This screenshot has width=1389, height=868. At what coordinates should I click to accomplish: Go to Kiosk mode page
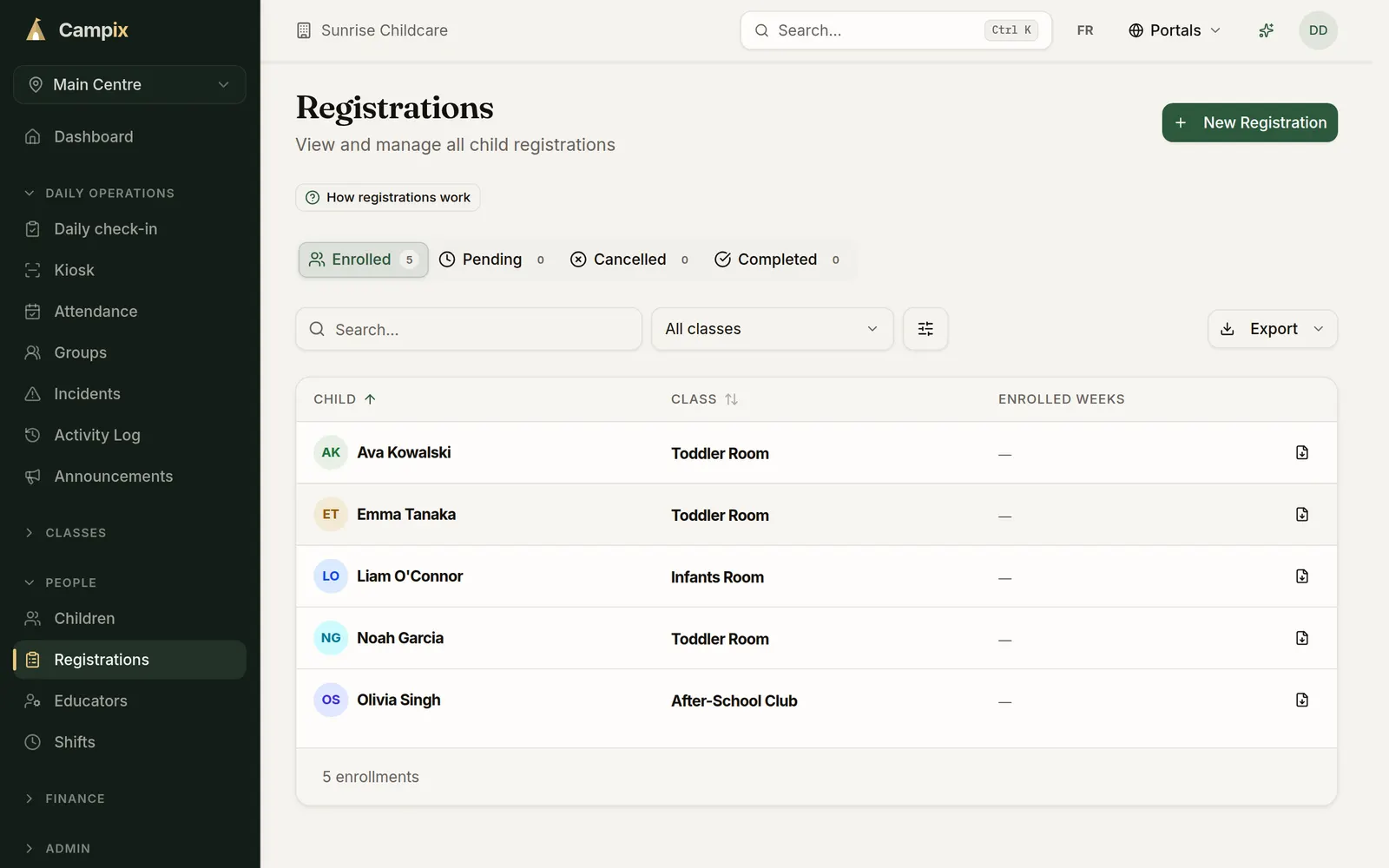pos(129,270)
